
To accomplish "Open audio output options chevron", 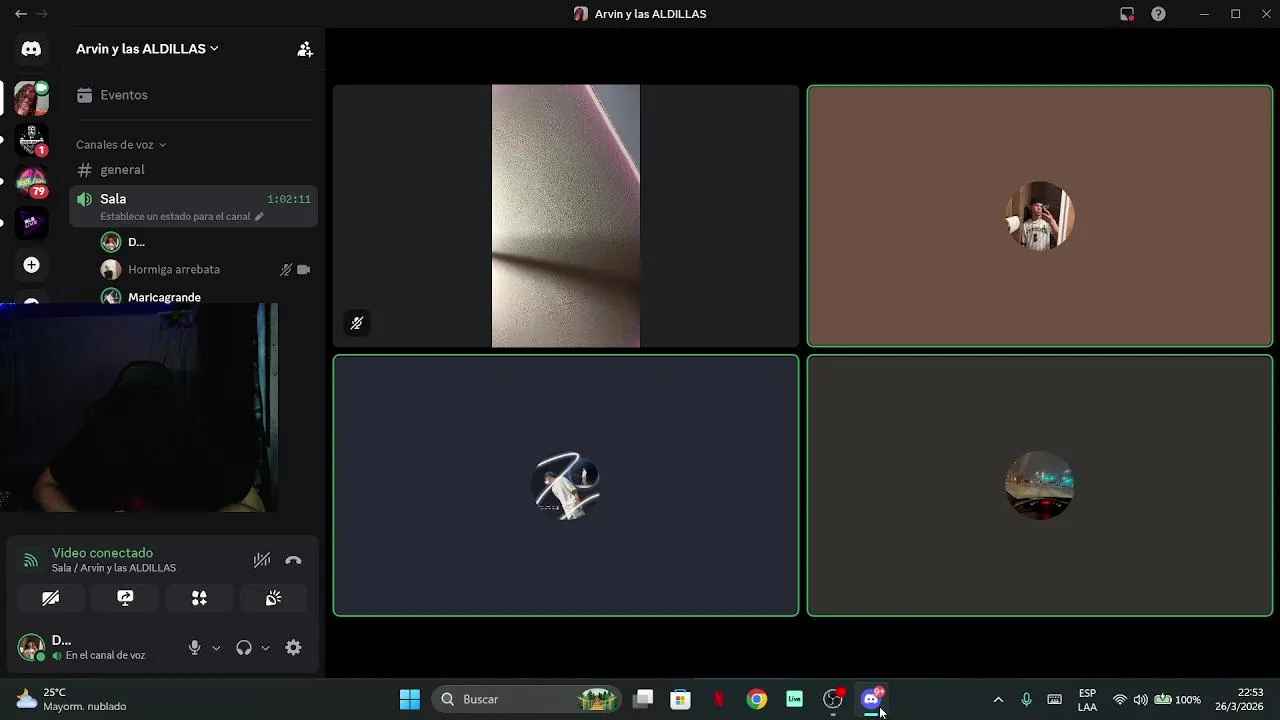I will (265, 648).
